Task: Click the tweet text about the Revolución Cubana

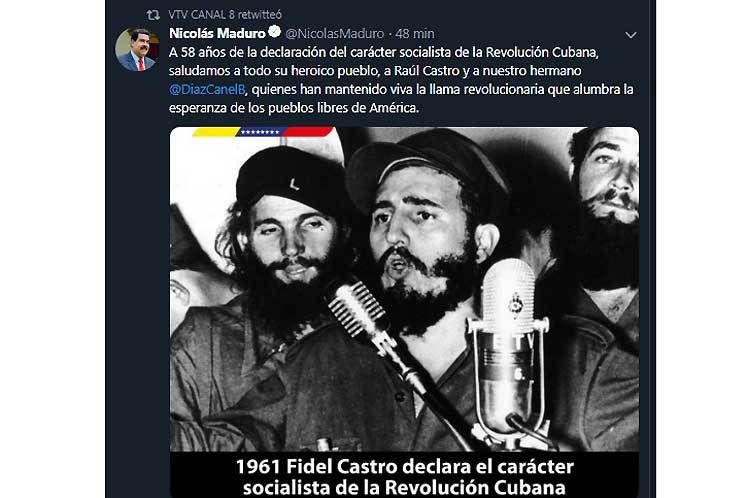Action: 401,80
